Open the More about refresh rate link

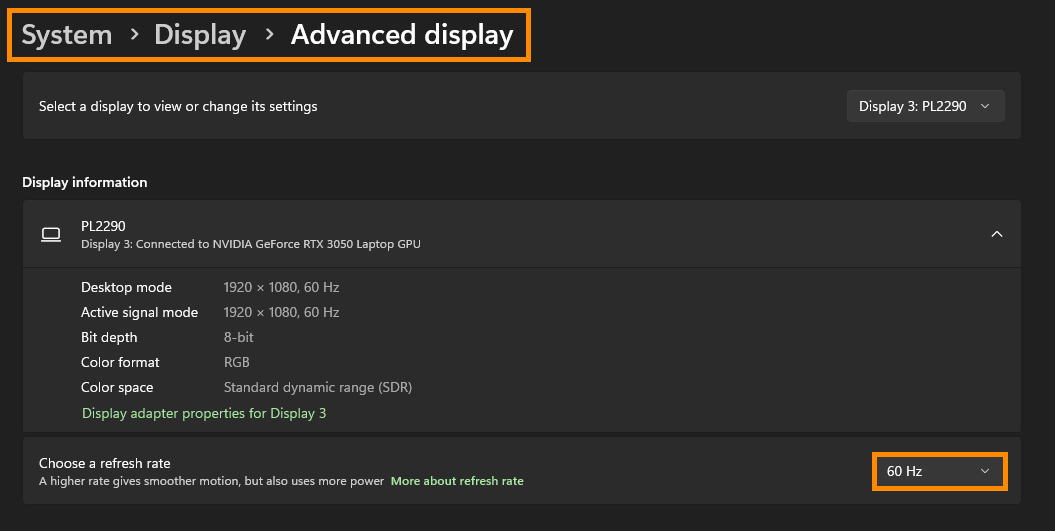click(x=457, y=481)
